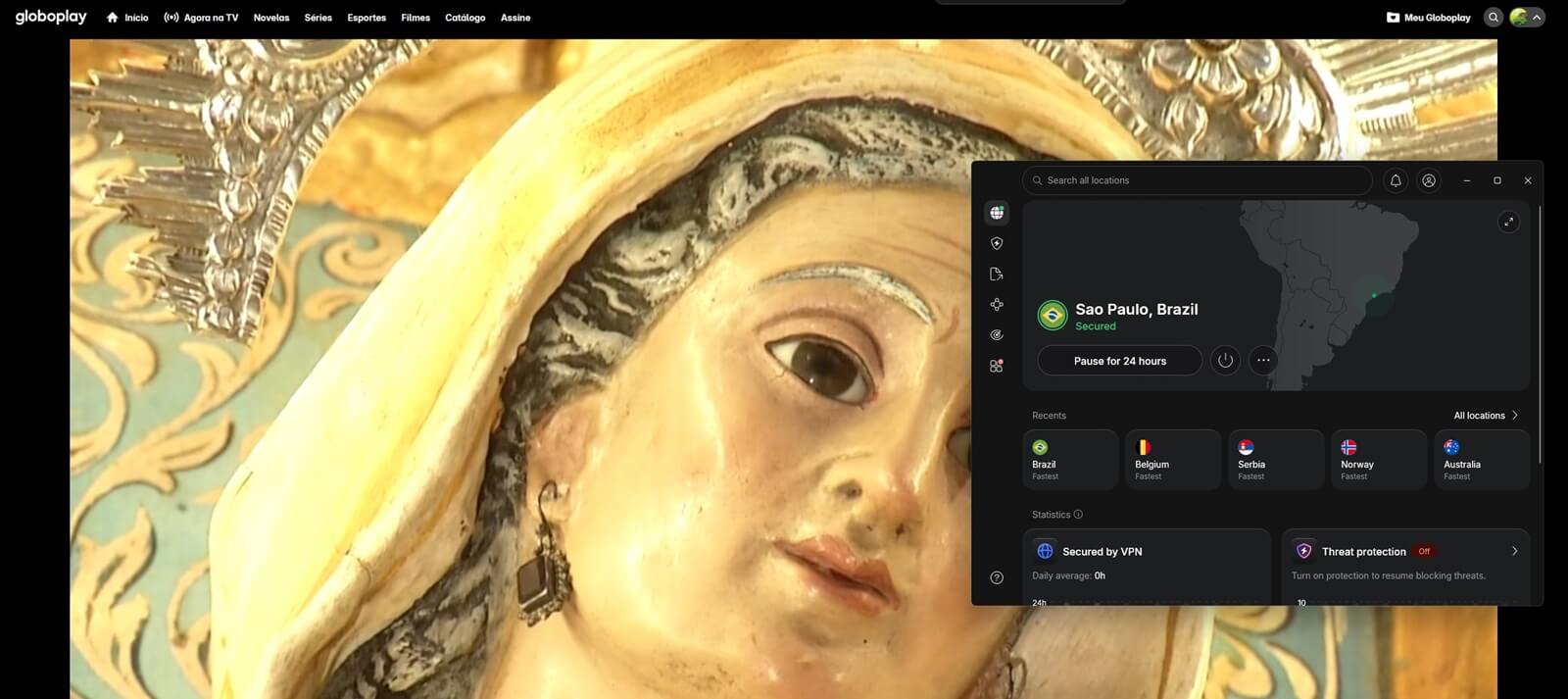Go to Início on Globoplay

click(x=127, y=18)
